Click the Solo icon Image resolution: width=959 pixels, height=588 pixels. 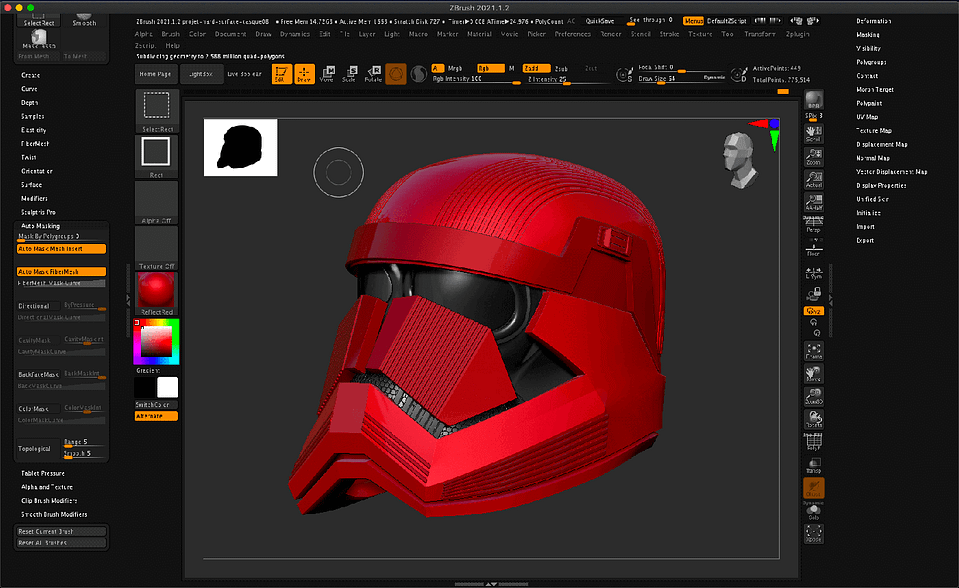pyautogui.click(x=813, y=512)
